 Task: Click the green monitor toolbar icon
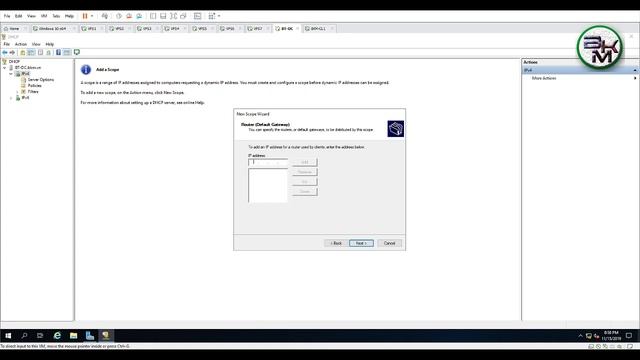click(x=77, y=52)
